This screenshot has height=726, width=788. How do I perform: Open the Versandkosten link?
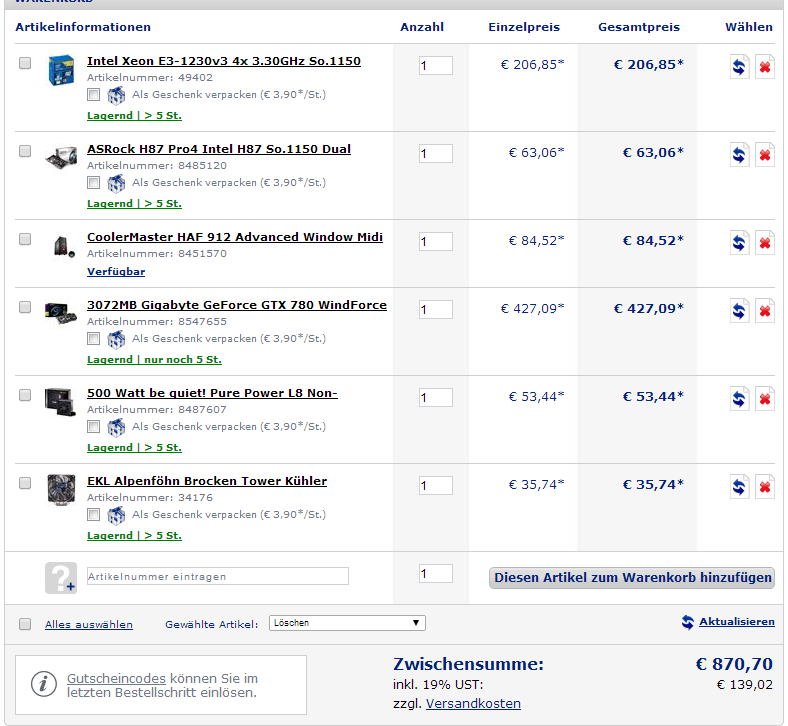pos(473,704)
